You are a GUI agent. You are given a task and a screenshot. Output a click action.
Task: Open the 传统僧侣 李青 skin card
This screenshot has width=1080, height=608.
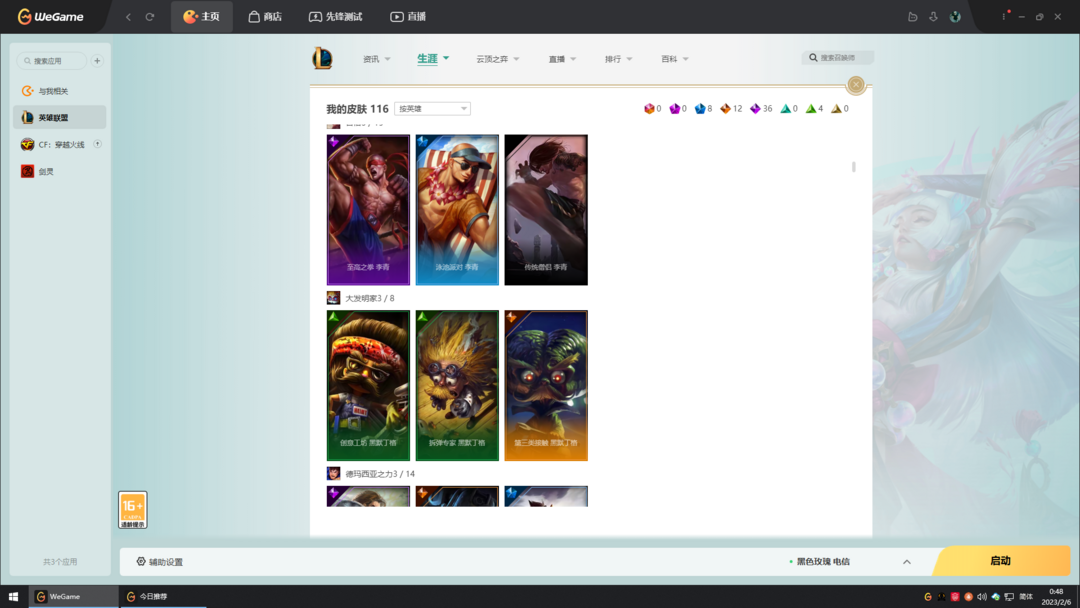[x=546, y=210]
